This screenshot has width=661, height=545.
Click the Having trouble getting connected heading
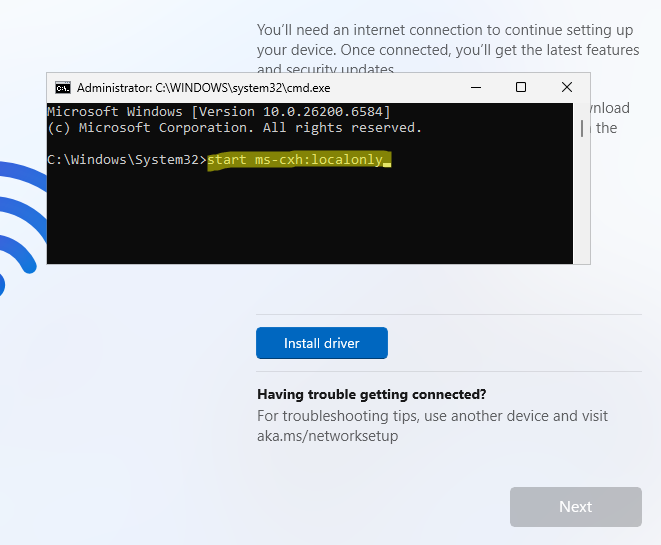371,394
